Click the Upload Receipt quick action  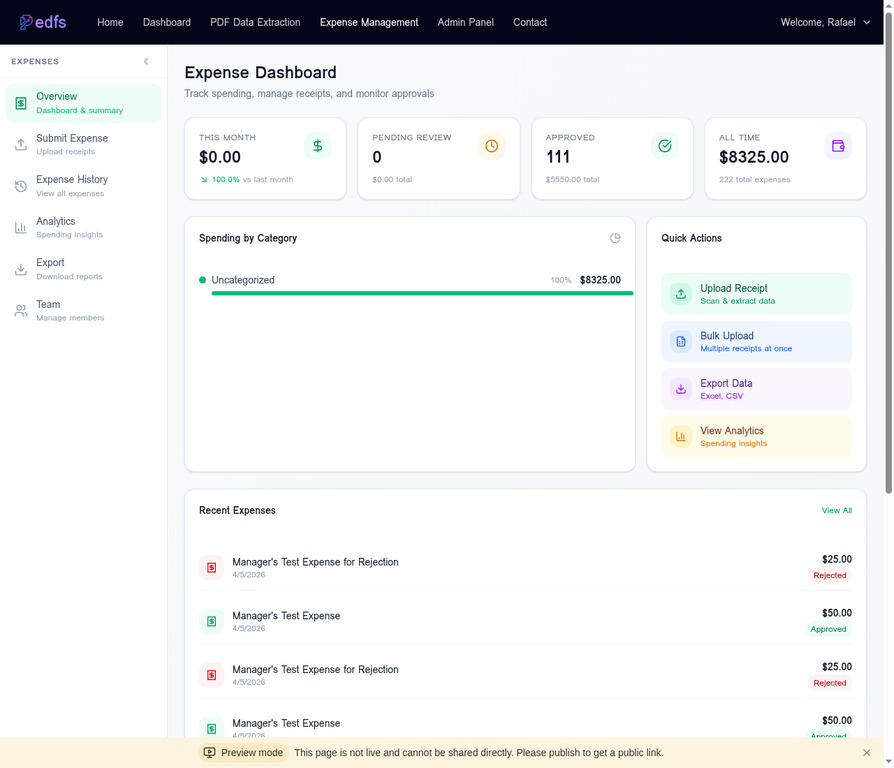757,294
